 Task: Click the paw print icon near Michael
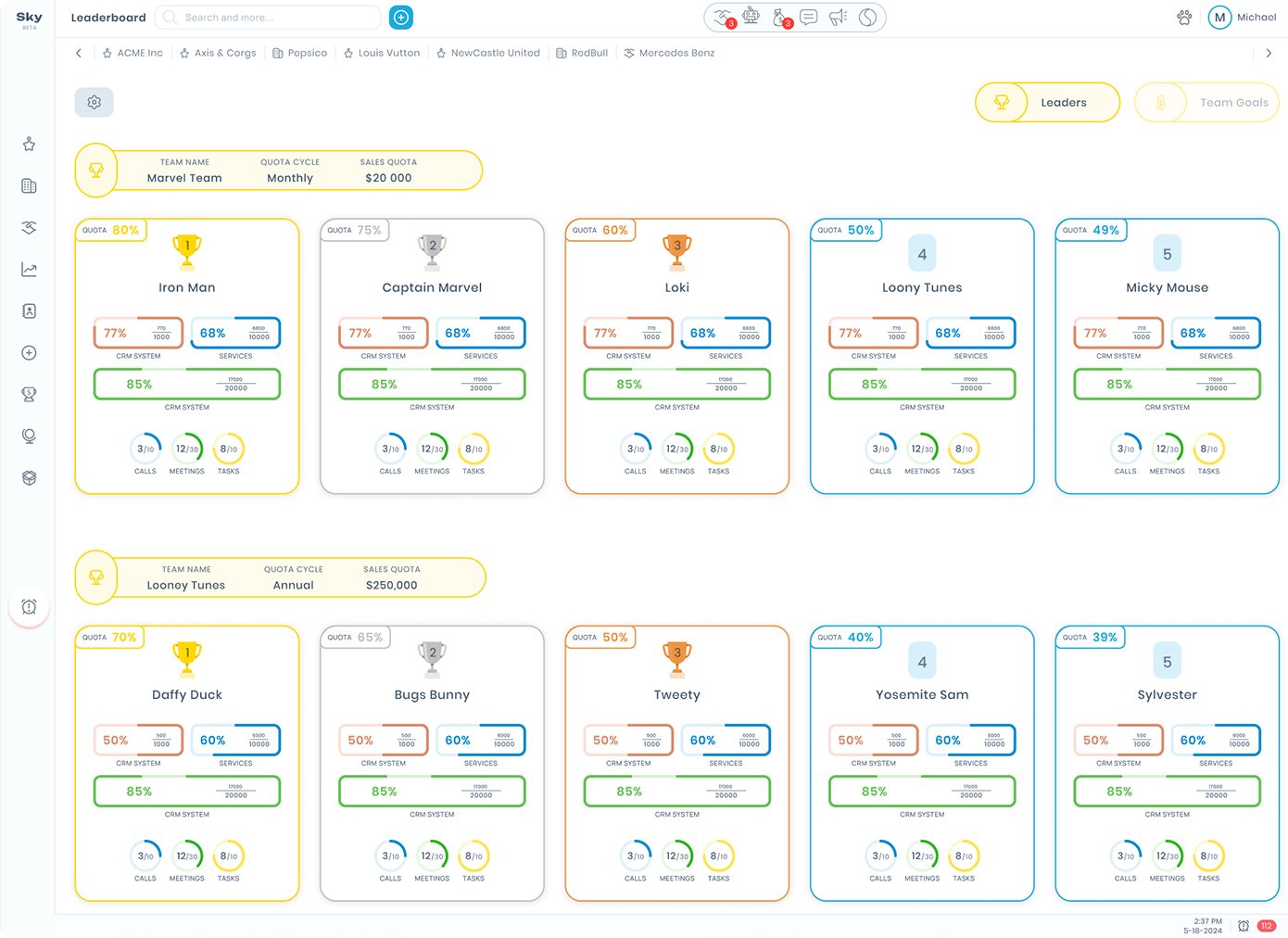pyautogui.click(x=1184, y=18)
